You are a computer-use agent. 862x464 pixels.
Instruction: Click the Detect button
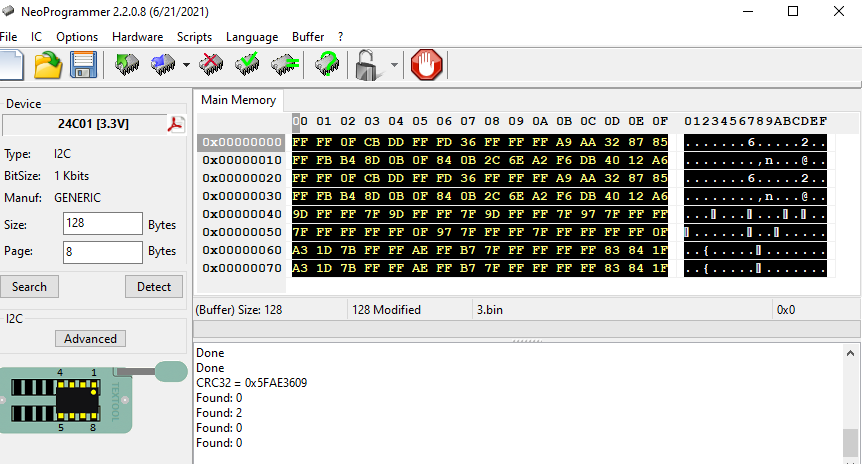click(154, 287)
